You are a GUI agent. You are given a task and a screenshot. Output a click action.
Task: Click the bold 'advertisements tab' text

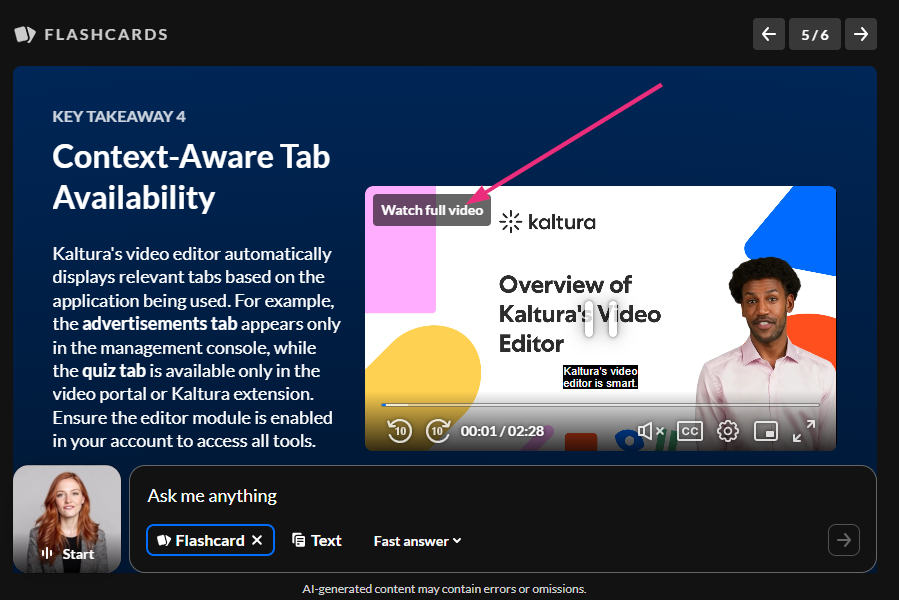point(159,324)
